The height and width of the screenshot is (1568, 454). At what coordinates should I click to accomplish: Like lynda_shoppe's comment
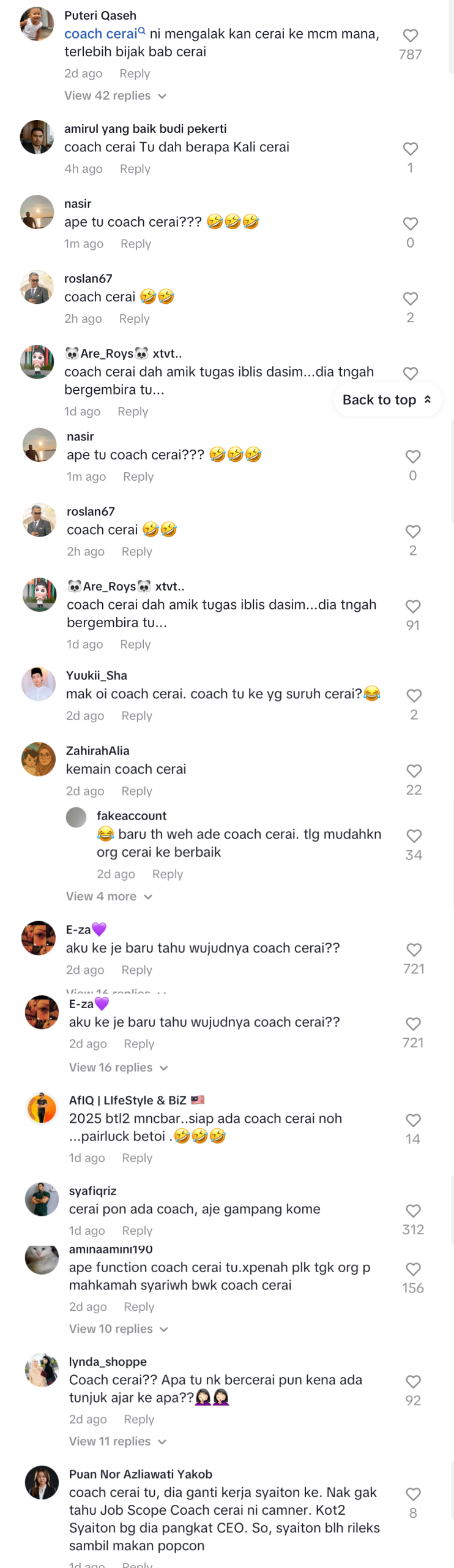(x=413, y=1381)
